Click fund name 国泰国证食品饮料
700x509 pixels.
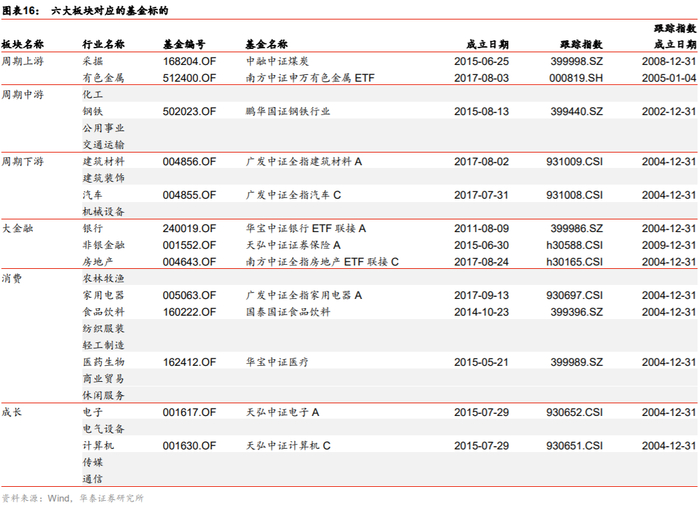click(x=288, y=312)
